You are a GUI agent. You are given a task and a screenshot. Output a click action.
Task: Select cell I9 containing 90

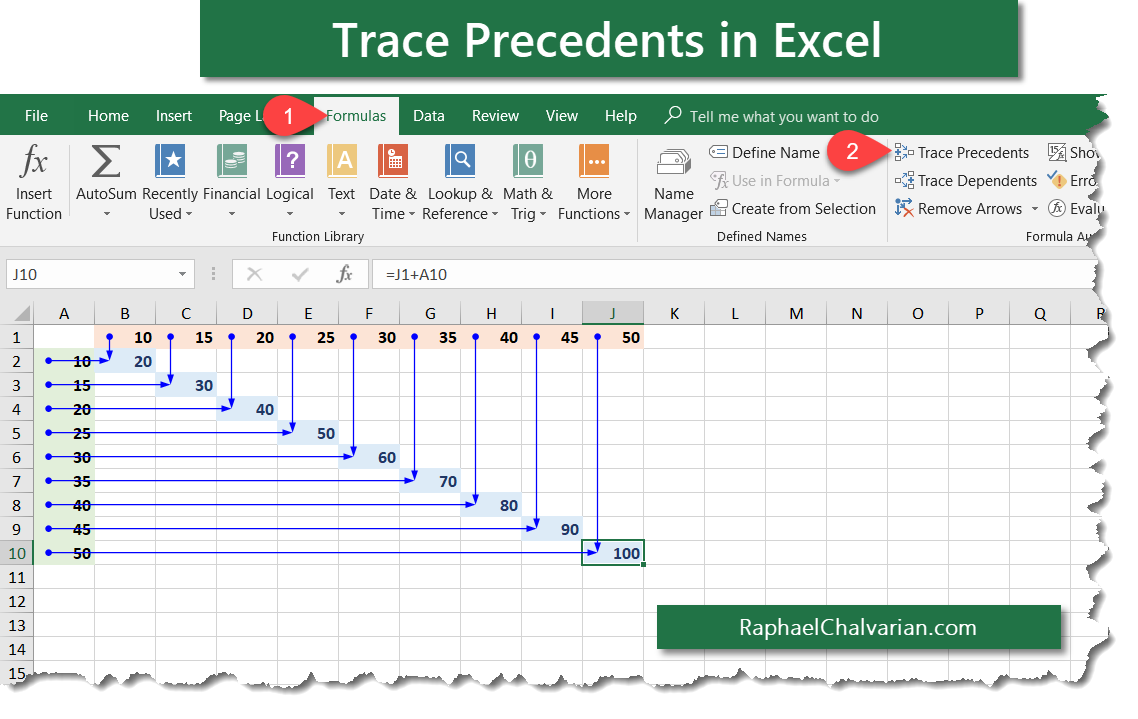[552, 529]
